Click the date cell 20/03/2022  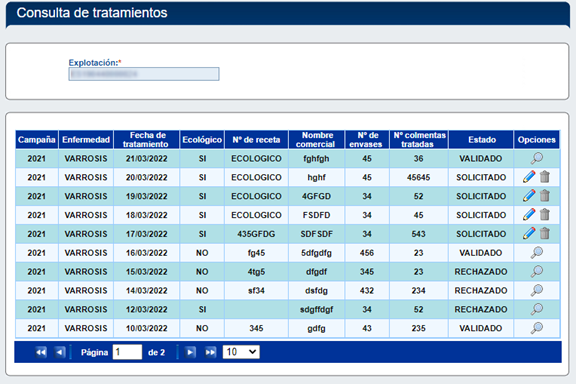(147, 177)
